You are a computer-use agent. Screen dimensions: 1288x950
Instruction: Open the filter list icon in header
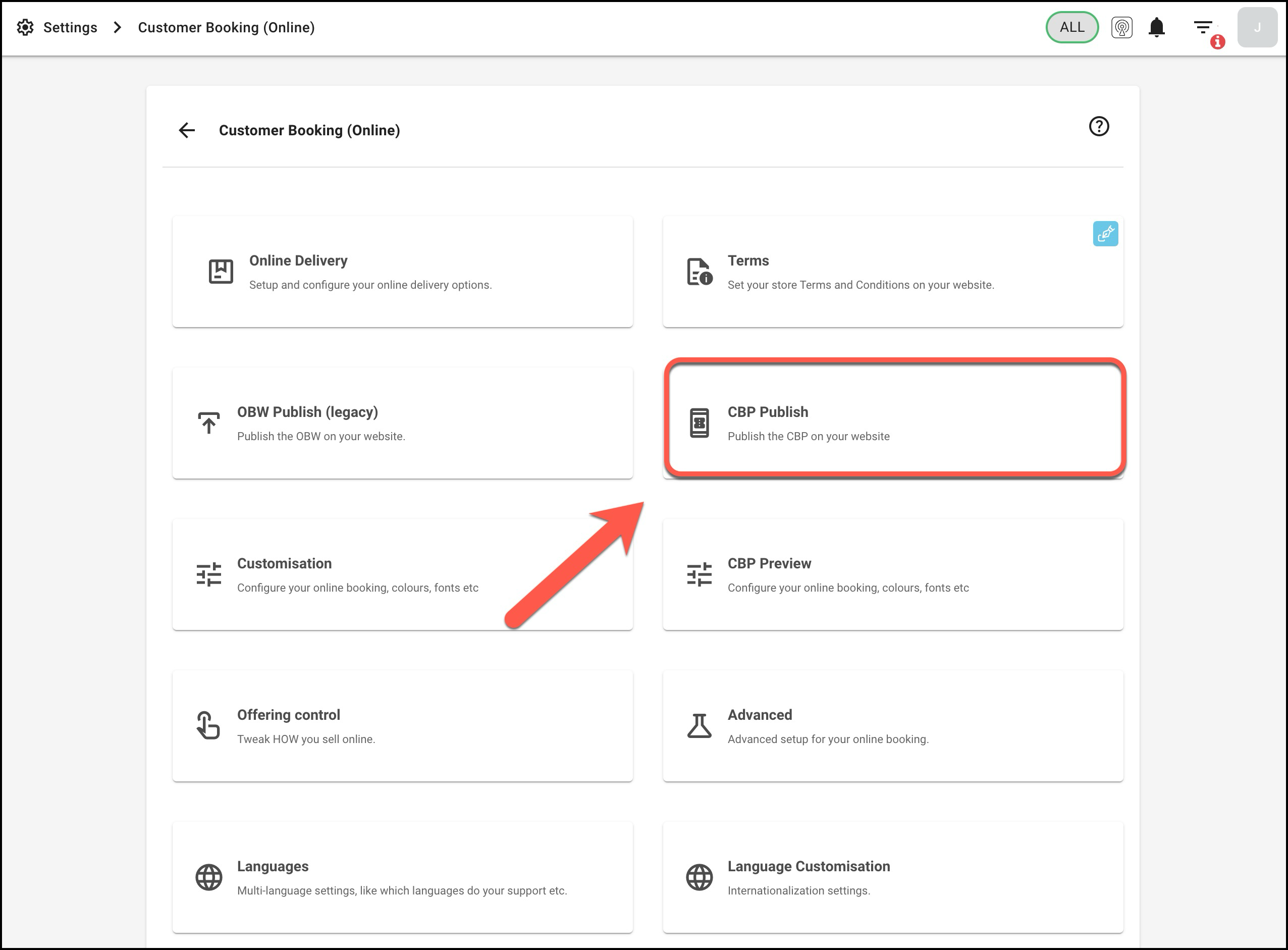[x=1203, y=28]
